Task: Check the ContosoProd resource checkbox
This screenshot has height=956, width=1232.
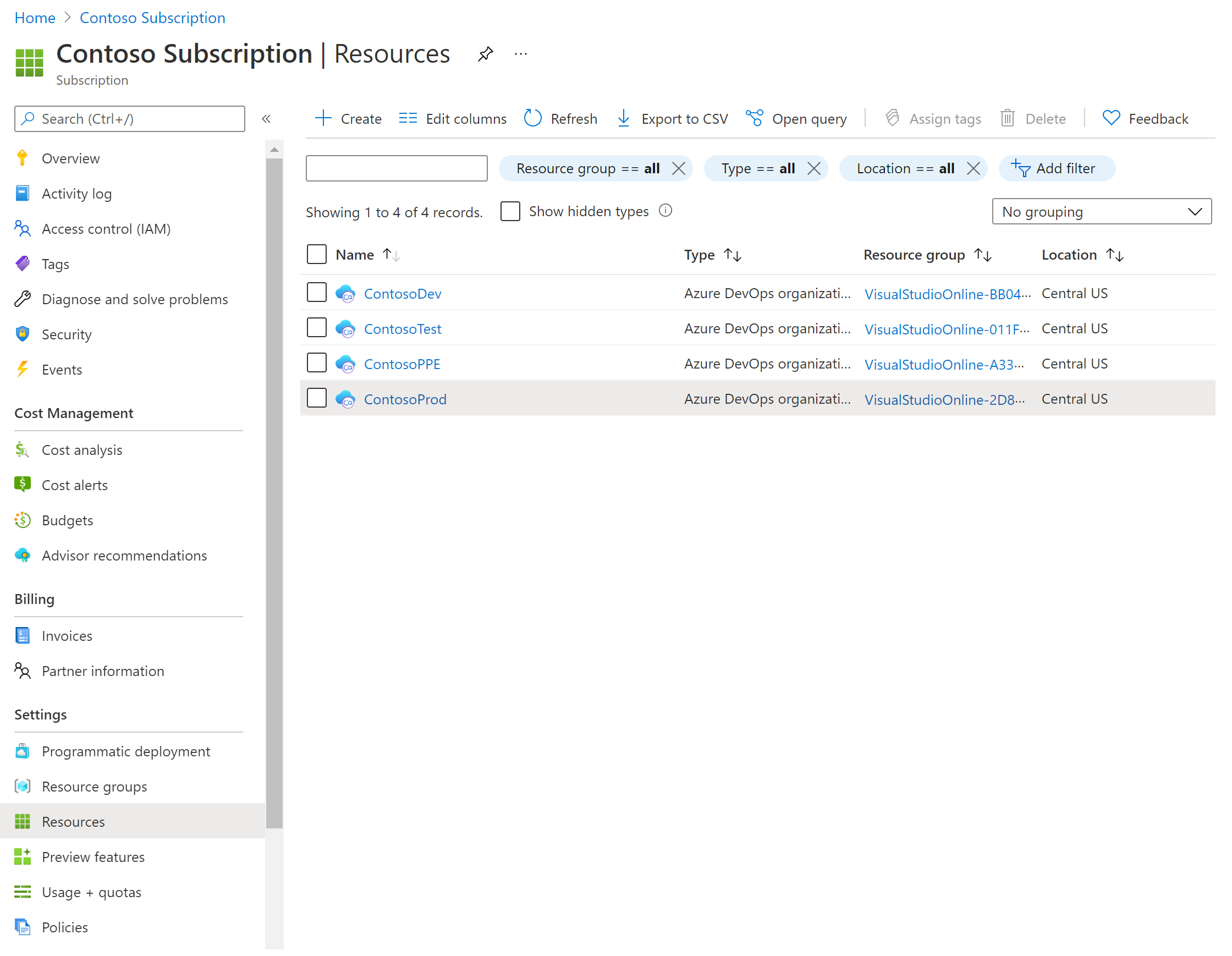Action: pos(318,398)
